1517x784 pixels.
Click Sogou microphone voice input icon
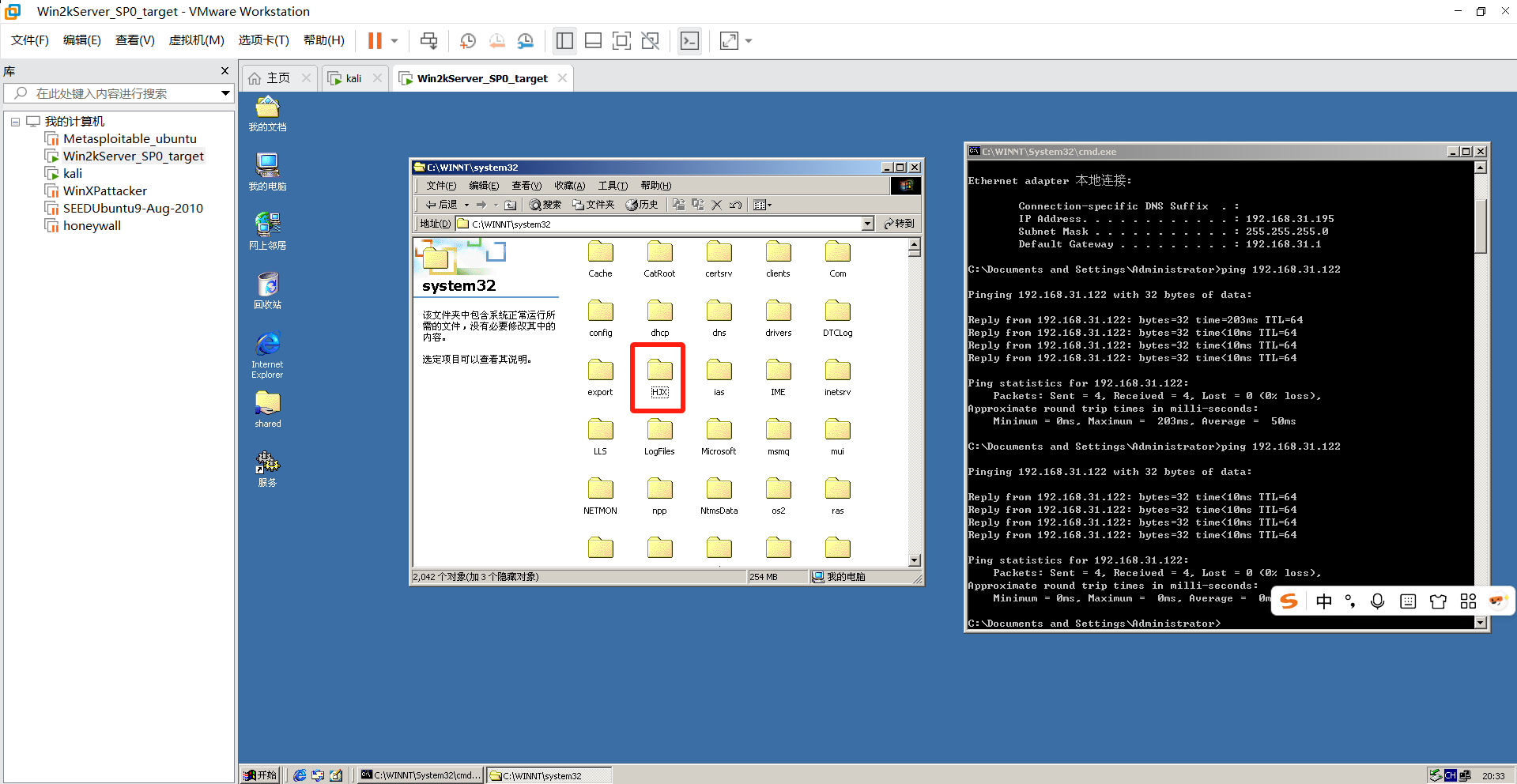click(1378, 601)
